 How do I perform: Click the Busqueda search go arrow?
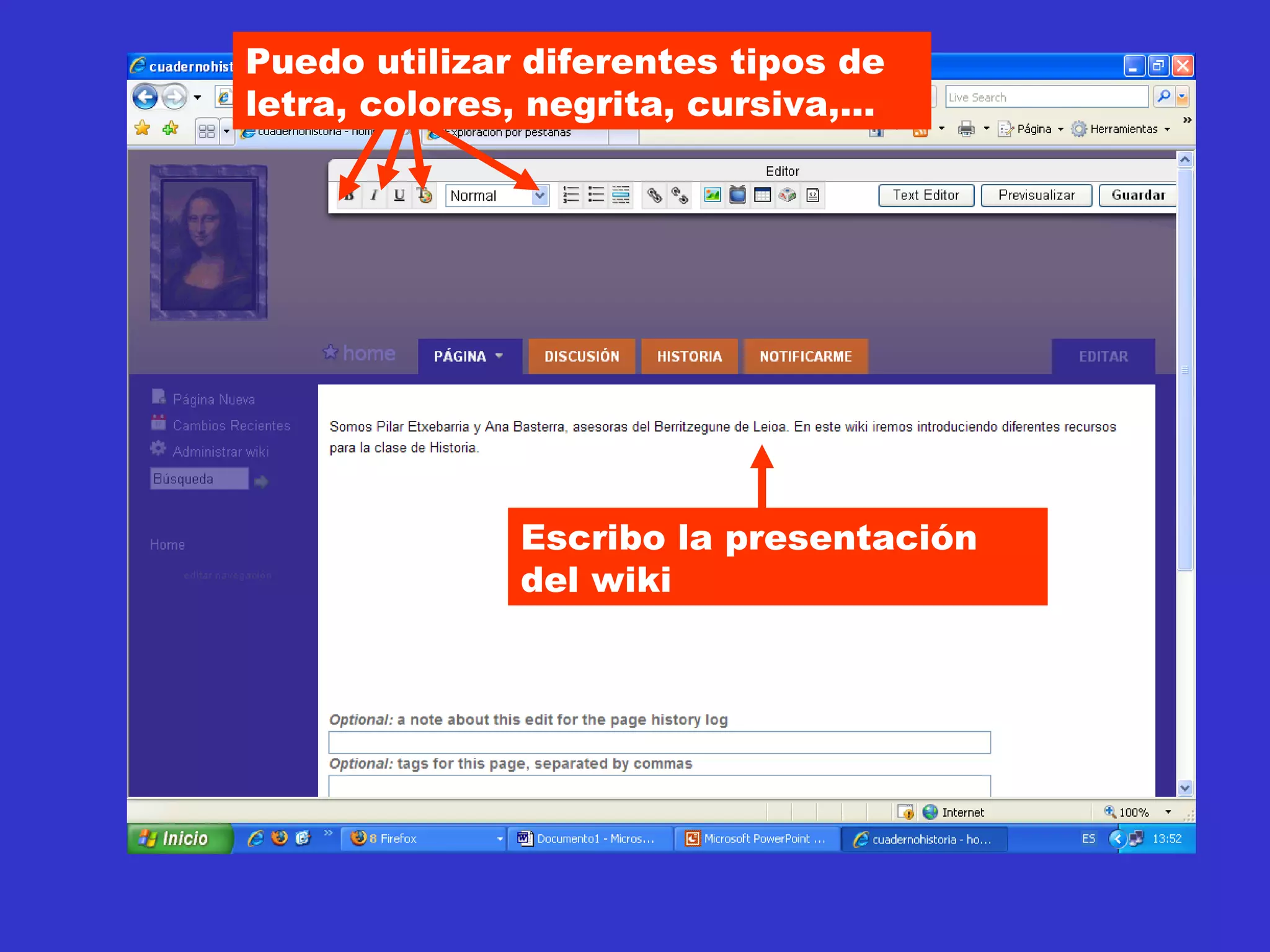(x=261, y=482)
